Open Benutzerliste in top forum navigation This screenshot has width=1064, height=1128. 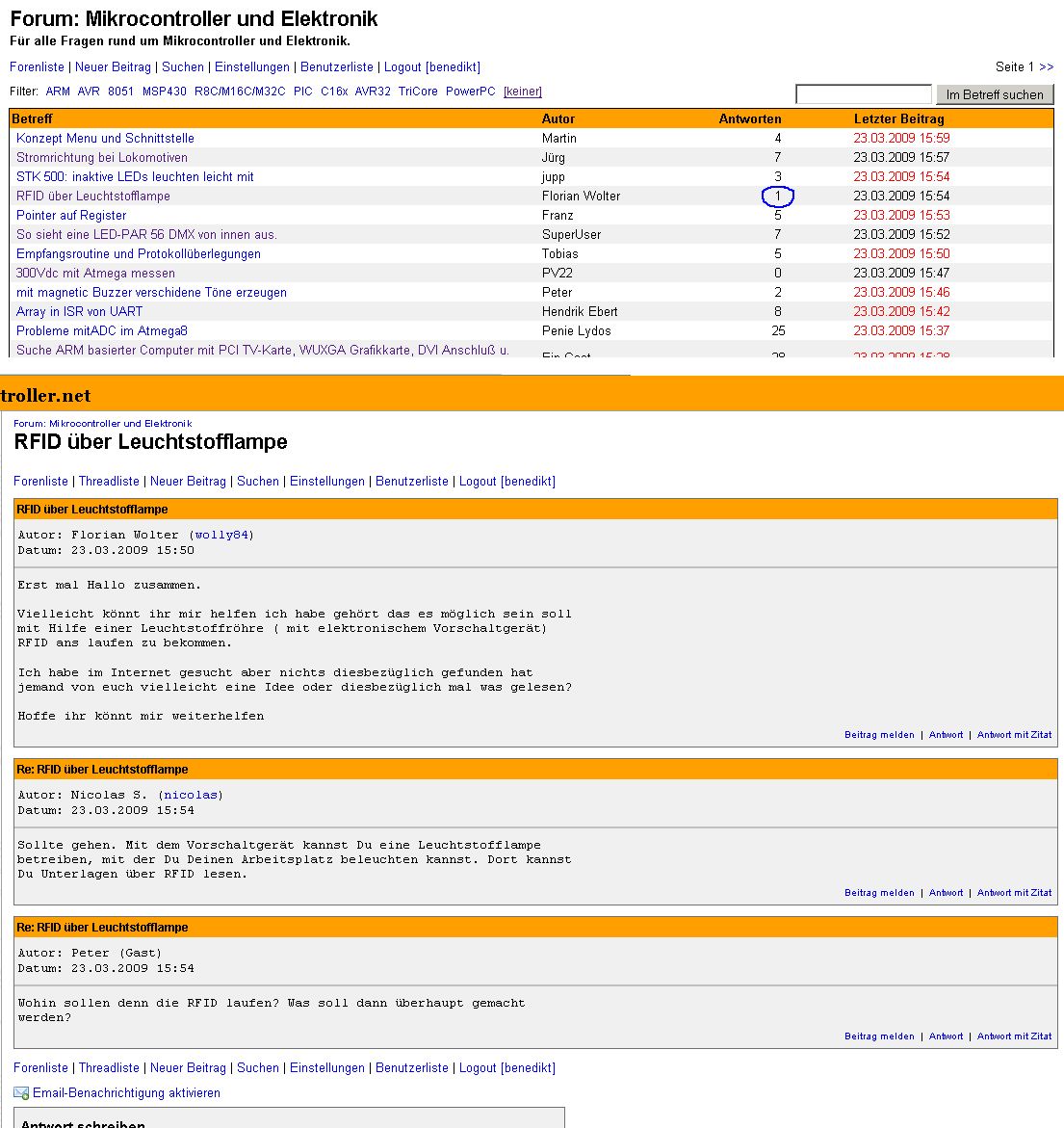click(336, 66)
